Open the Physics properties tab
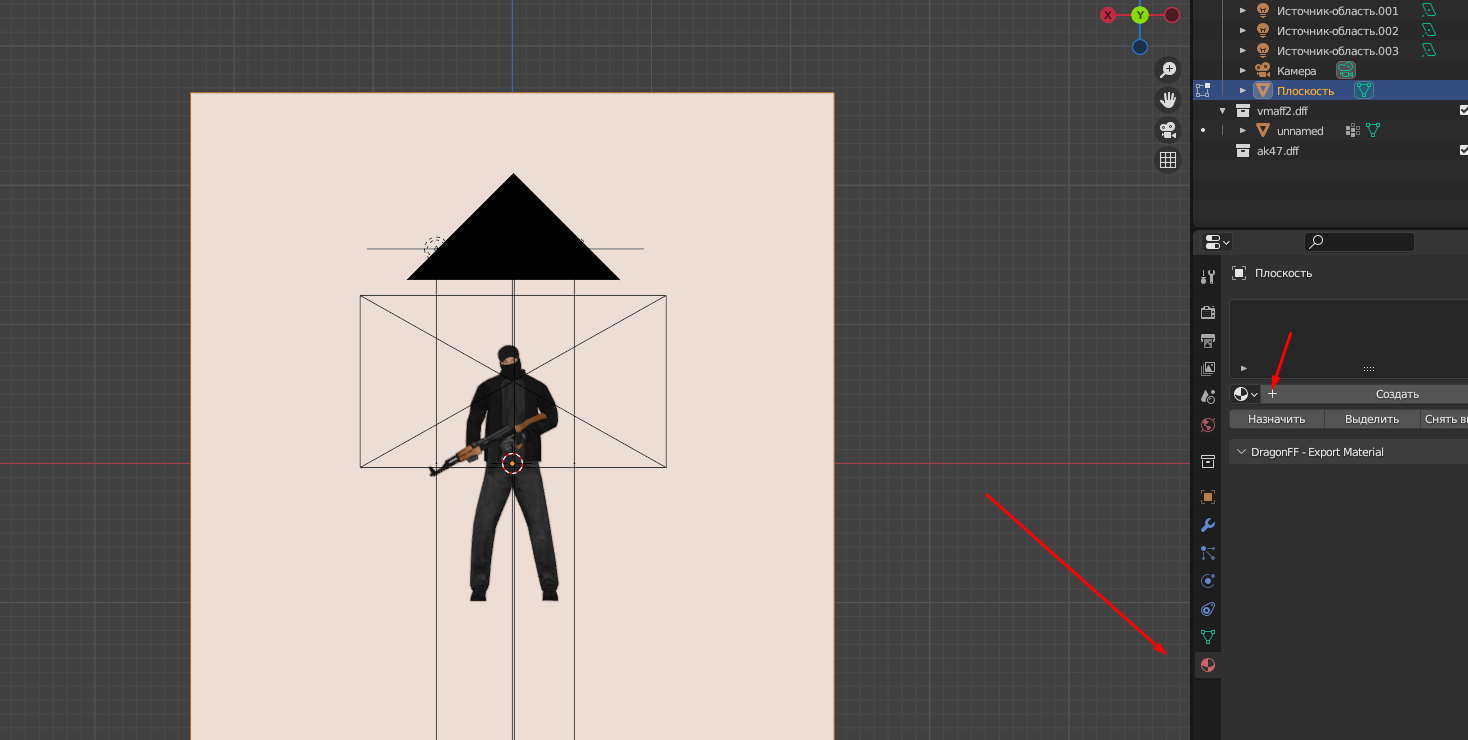Viewport: 1468px width, 740px height. 1208,581
